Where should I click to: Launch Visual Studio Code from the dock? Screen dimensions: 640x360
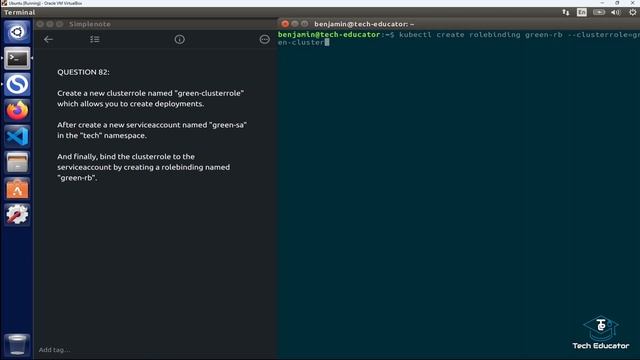pyautogui.click(x=17, y=137)
